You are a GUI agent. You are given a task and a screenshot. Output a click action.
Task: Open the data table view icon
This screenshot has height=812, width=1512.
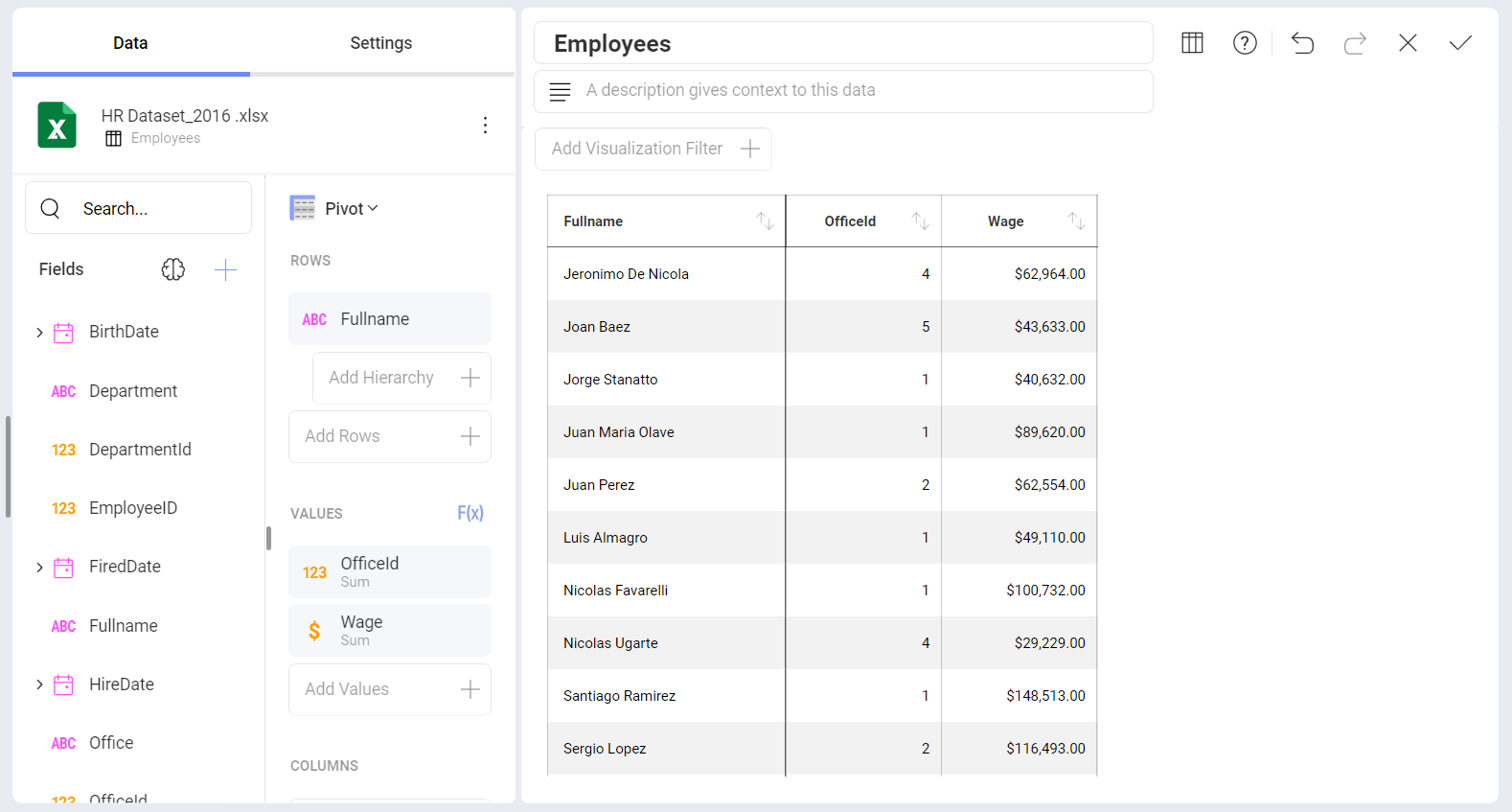(1192, 43)
